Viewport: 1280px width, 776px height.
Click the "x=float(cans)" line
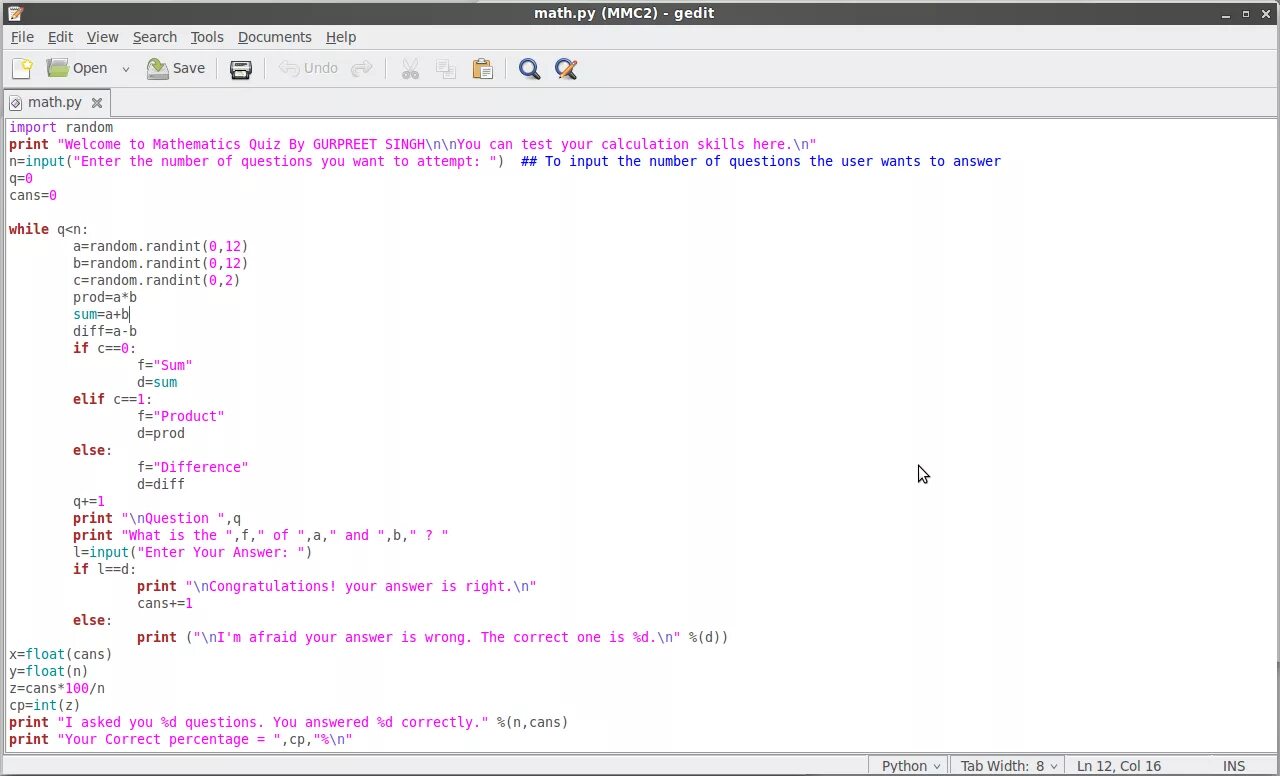(61, 654)
